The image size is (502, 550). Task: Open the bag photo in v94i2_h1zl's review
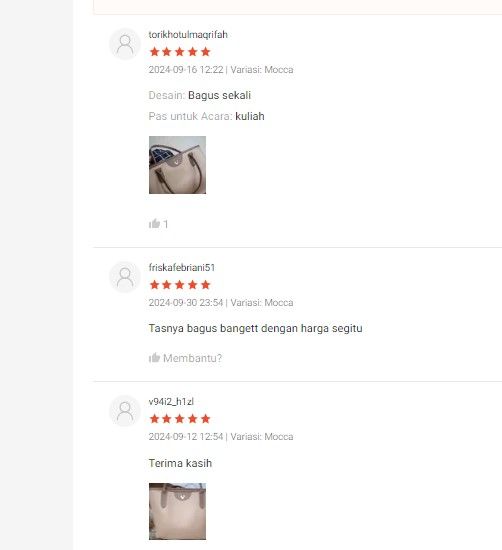(x=178, y=511)
